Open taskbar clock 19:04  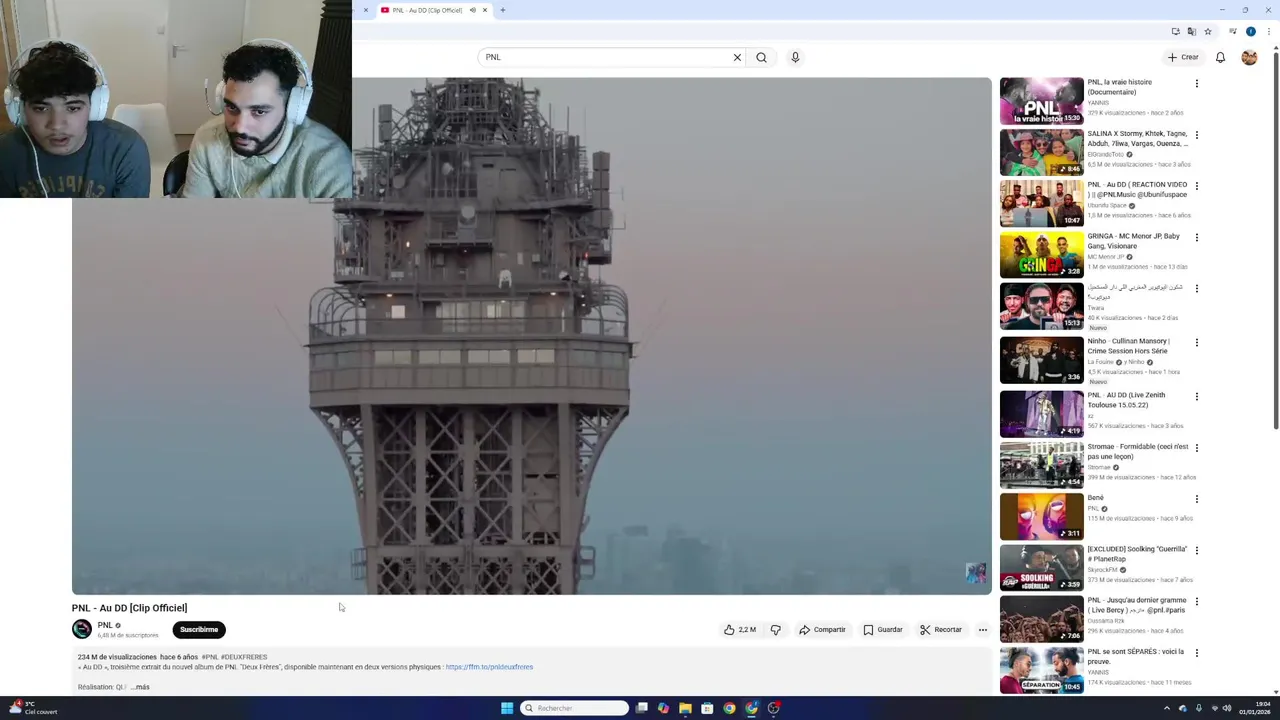click(1255, 708)
